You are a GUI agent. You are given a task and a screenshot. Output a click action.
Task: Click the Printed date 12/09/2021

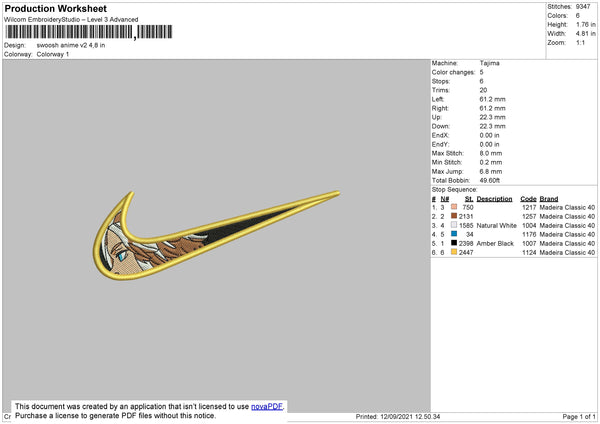[x=396, y=416]
